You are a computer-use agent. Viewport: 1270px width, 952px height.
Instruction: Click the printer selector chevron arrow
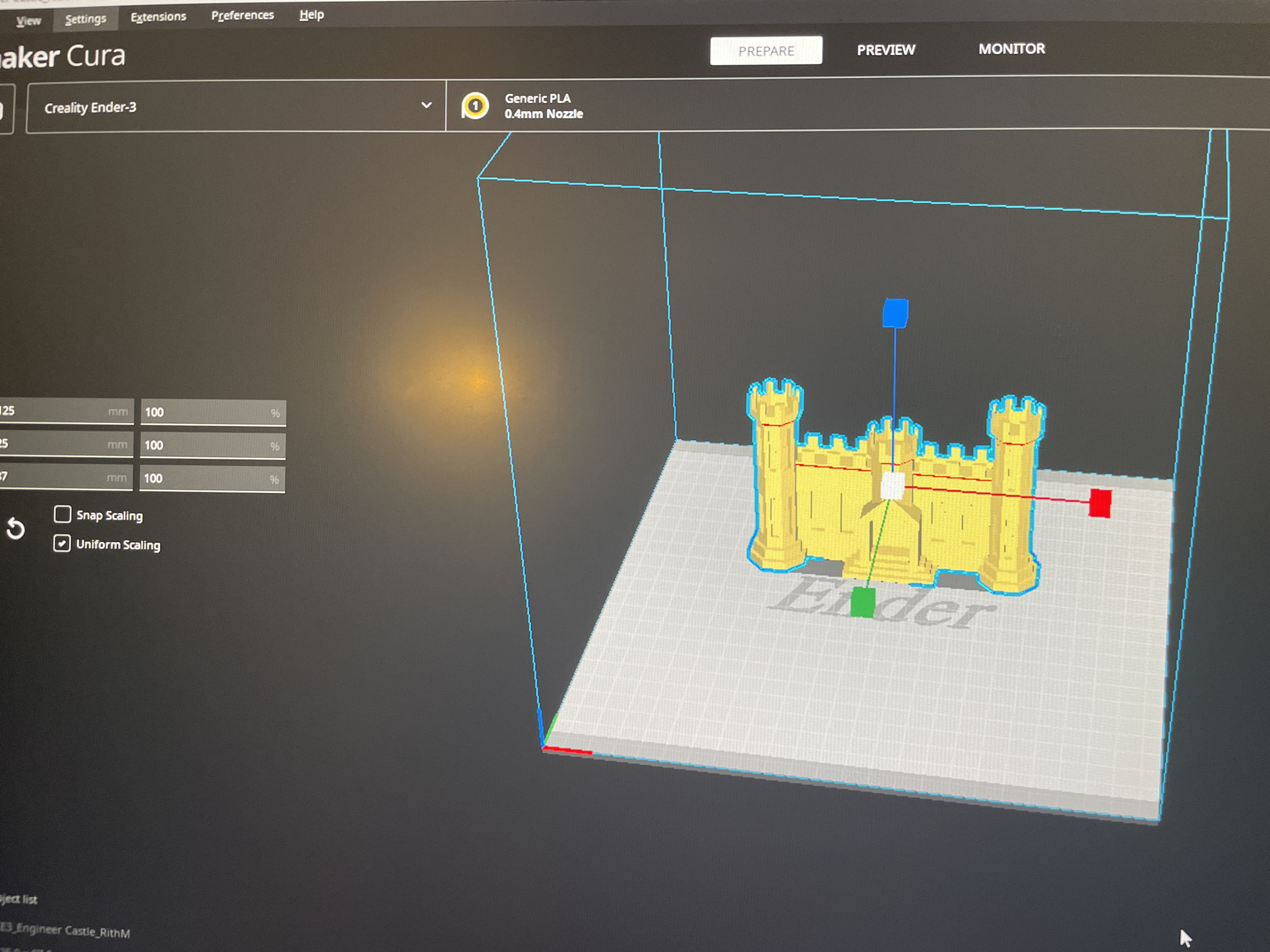[x=426, y=105]
